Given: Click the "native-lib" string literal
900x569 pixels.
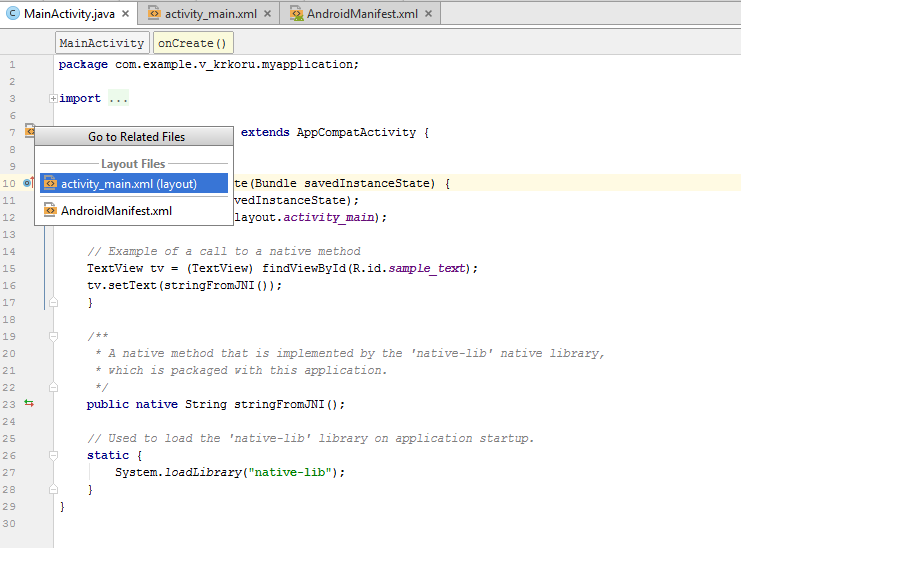Looking at the screenshot, I should [x=290, y=473].
